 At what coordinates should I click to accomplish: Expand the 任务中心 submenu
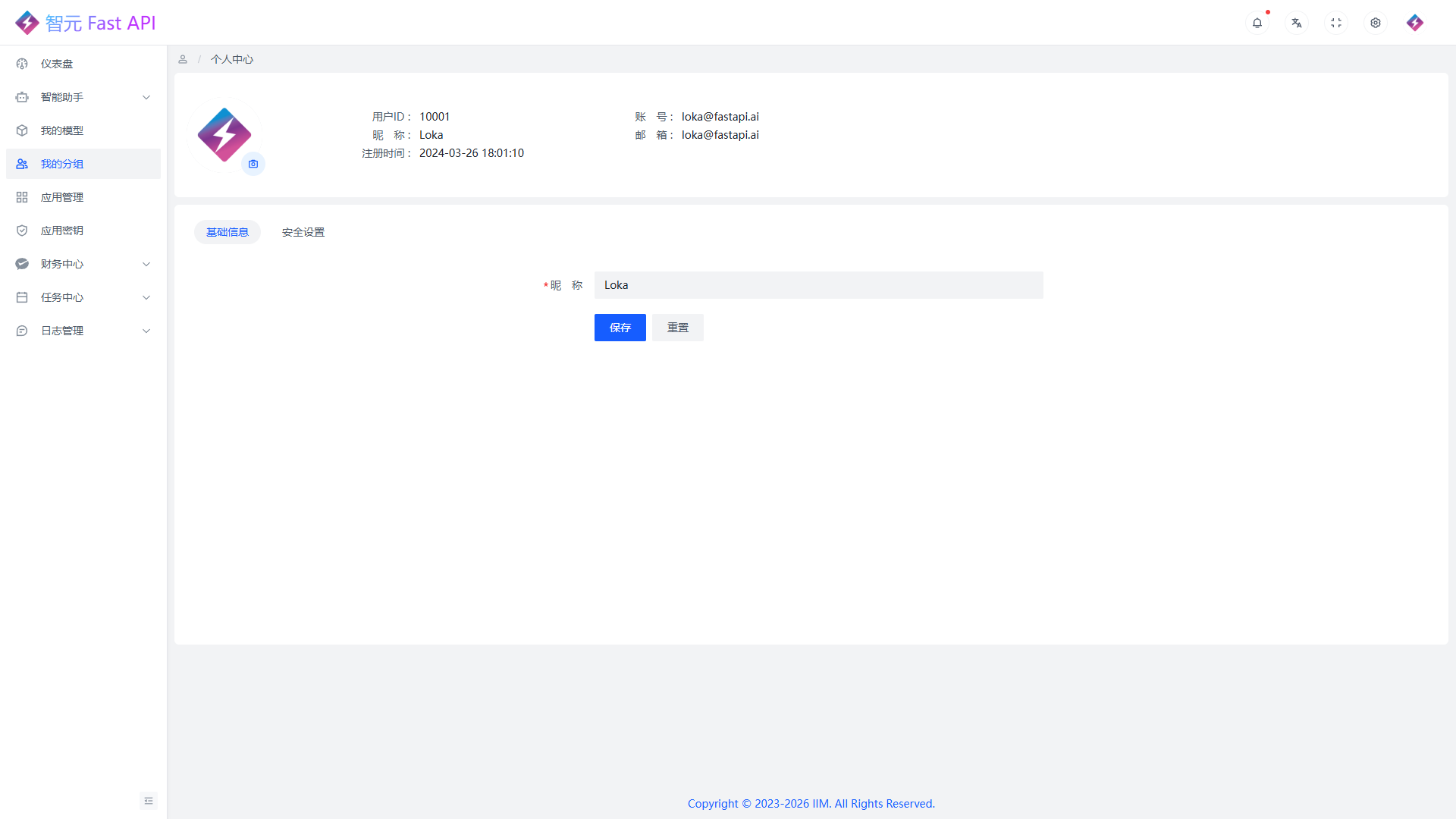83,297
